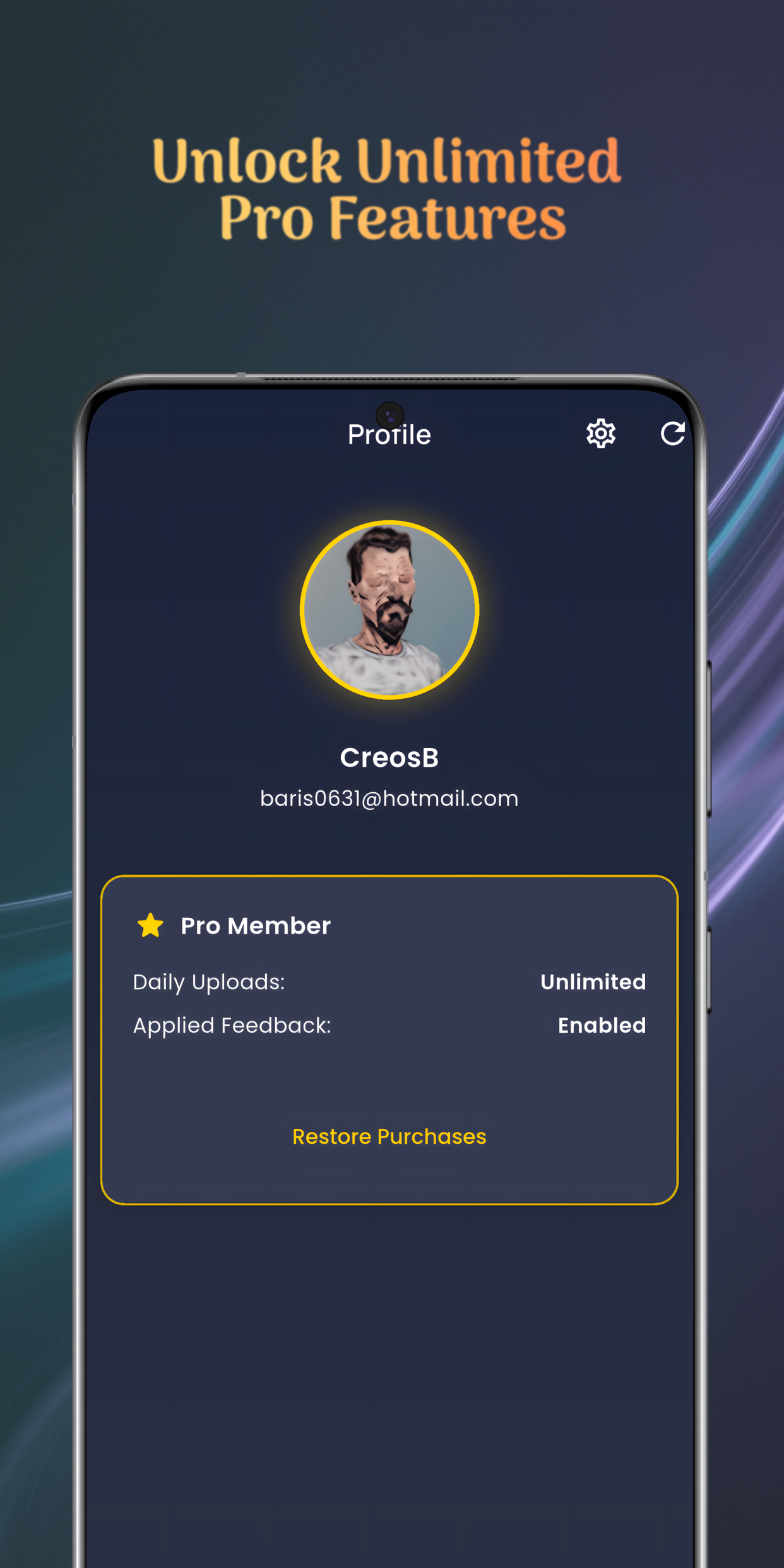784x1568 pixels.
Task: Click the gold star beside Pro Member
Action: [150, 926]
